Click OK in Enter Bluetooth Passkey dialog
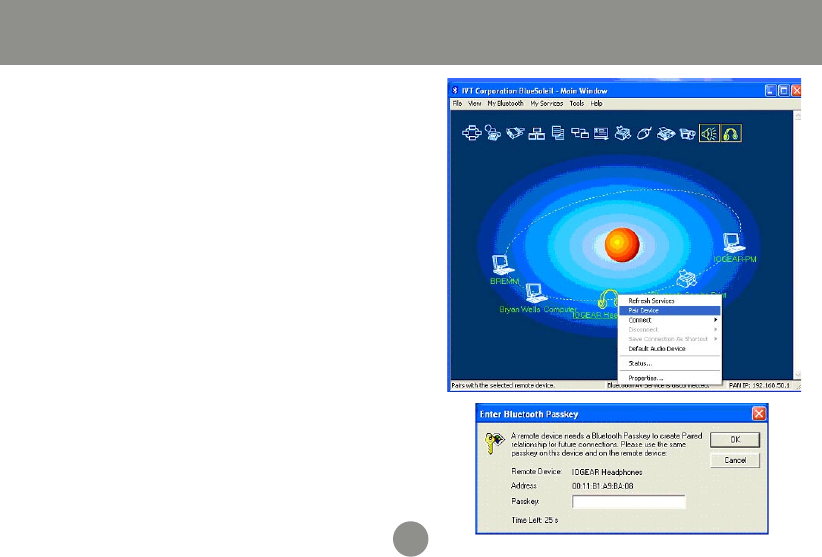 click(x=735, y=440)
